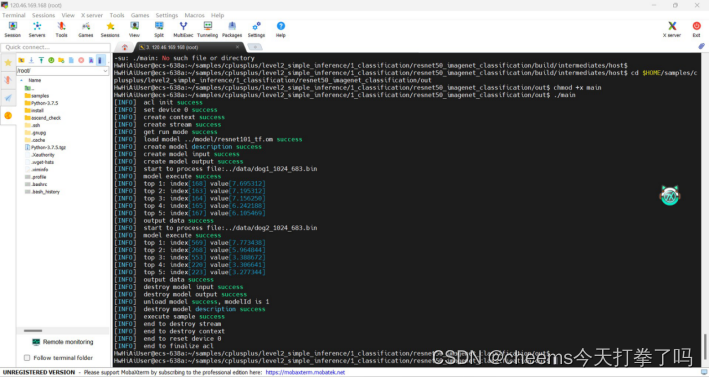Screen dimensions: 709x377
Task: Enable Follow terminal folder checkbox
Action: click(x=27, y=358)
